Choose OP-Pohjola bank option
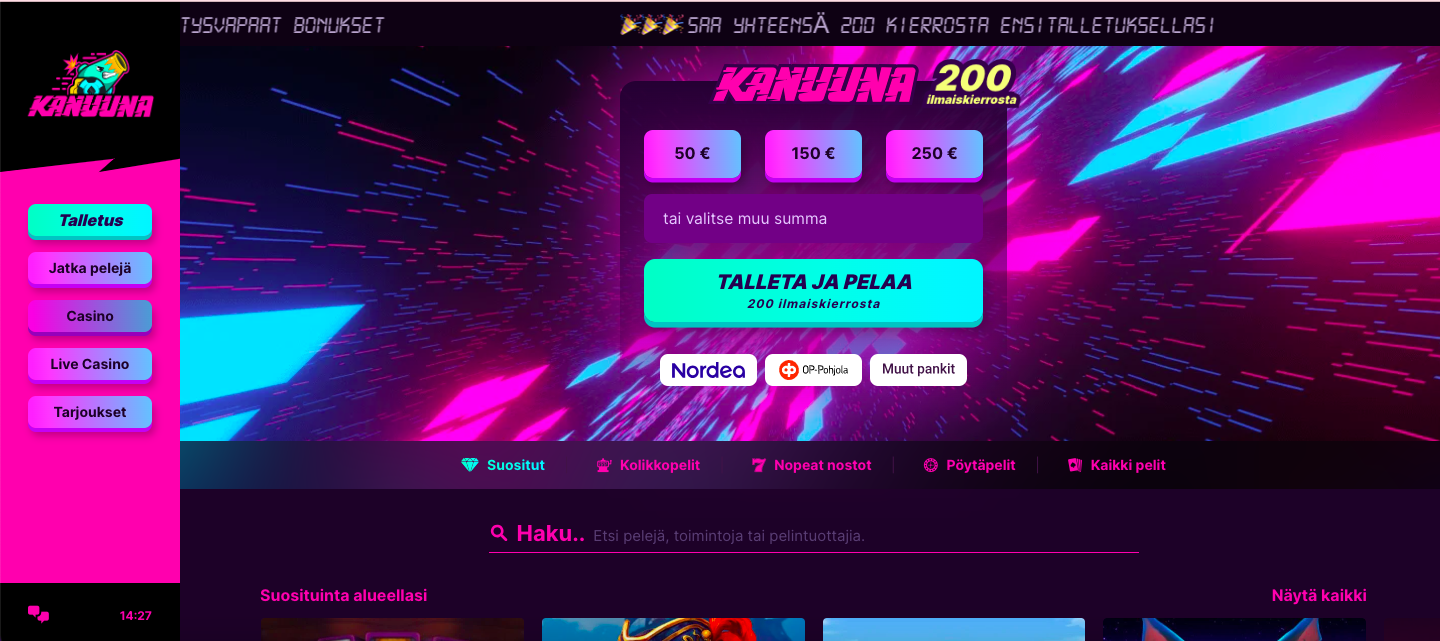Image resolution: width=1440 pixels, height=641 pixels. [813, 370]
